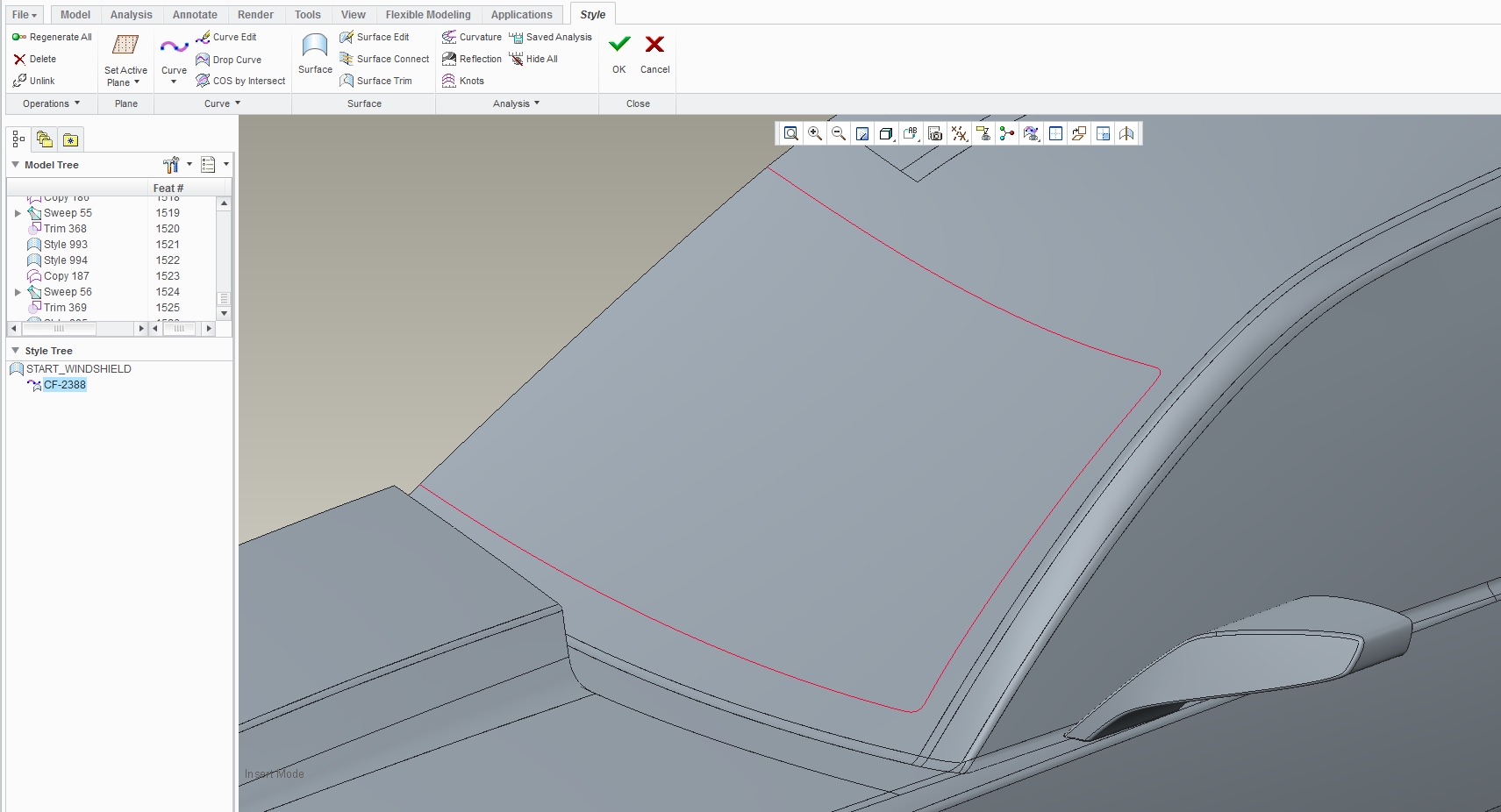1501x812 pixels.
Task: Open the Model Tree navigator tab
Action: (x=18, y=139)
